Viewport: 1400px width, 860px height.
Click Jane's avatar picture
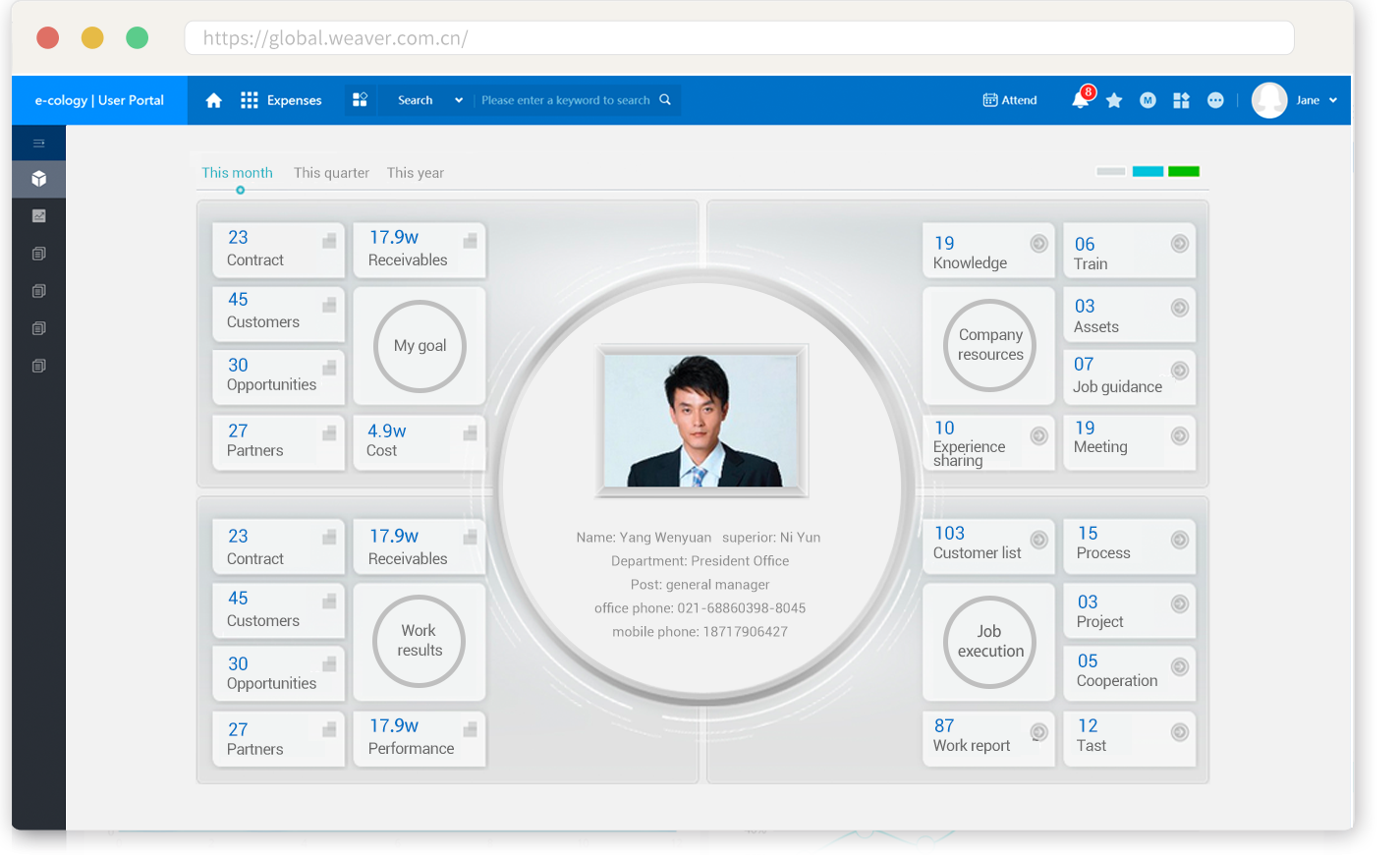pos(1269,100)
